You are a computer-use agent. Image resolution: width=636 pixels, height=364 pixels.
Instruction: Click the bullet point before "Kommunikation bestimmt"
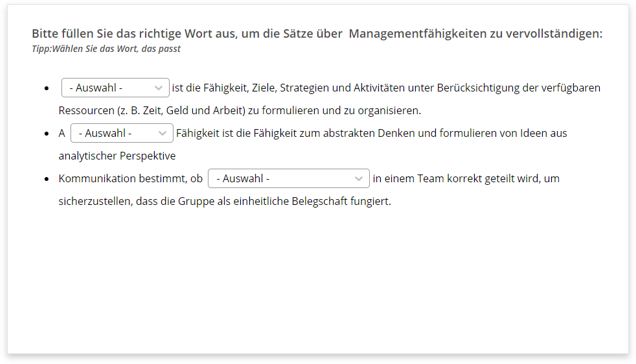(x=47, y=179)
